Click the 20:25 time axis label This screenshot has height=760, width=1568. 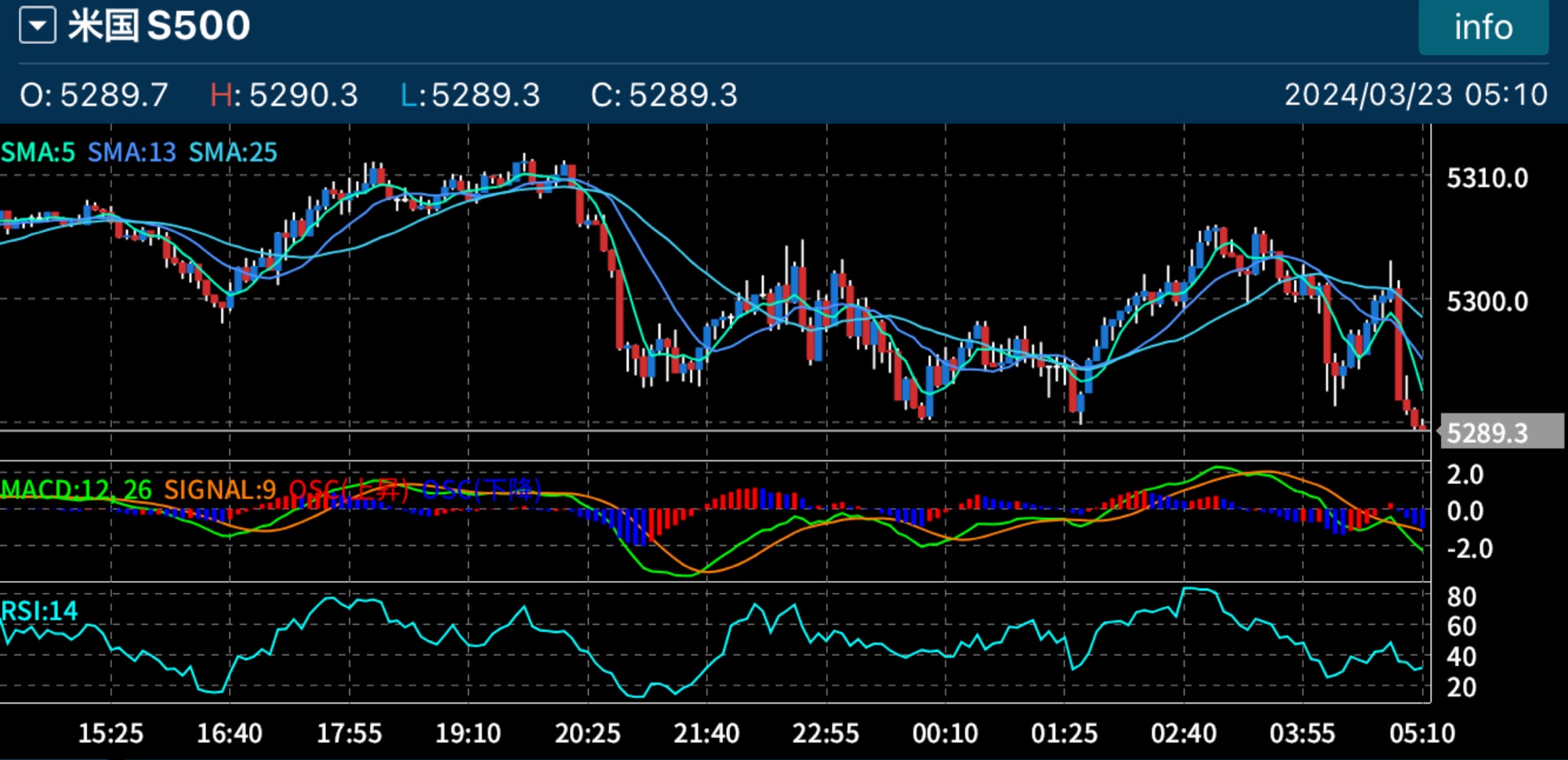[x=587, y=733]
